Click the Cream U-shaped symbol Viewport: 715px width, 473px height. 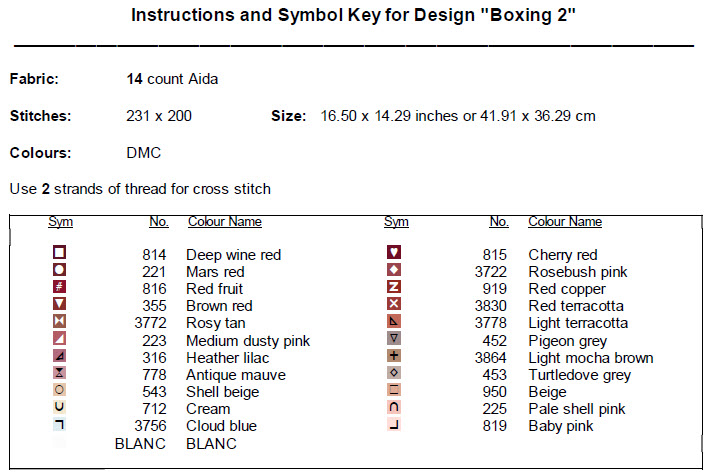59,408
